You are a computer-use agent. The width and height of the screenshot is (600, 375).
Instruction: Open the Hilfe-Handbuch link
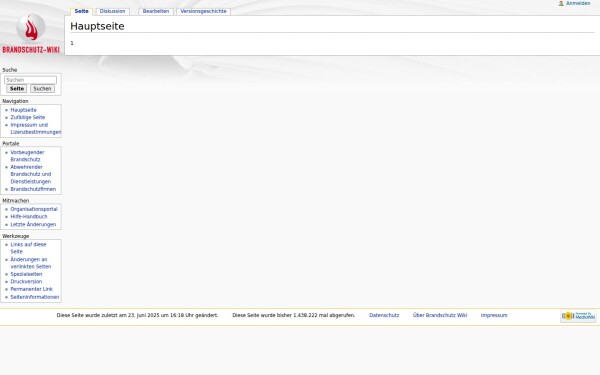pos(29,217)
